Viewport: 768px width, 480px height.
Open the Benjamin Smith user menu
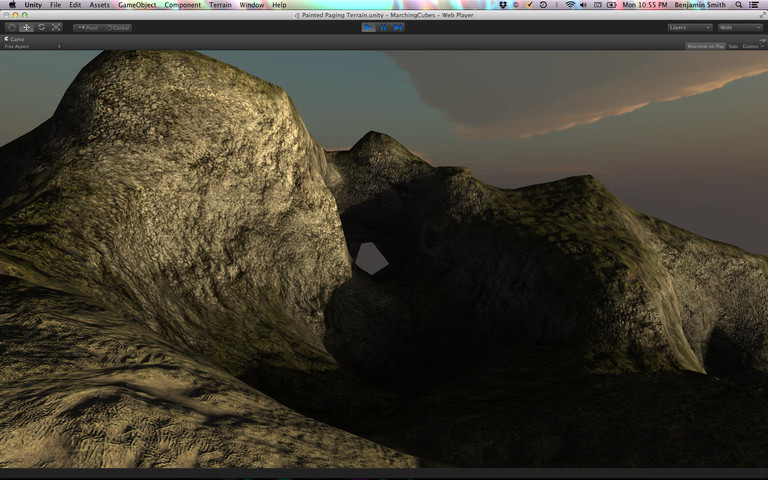coord(700,5)
